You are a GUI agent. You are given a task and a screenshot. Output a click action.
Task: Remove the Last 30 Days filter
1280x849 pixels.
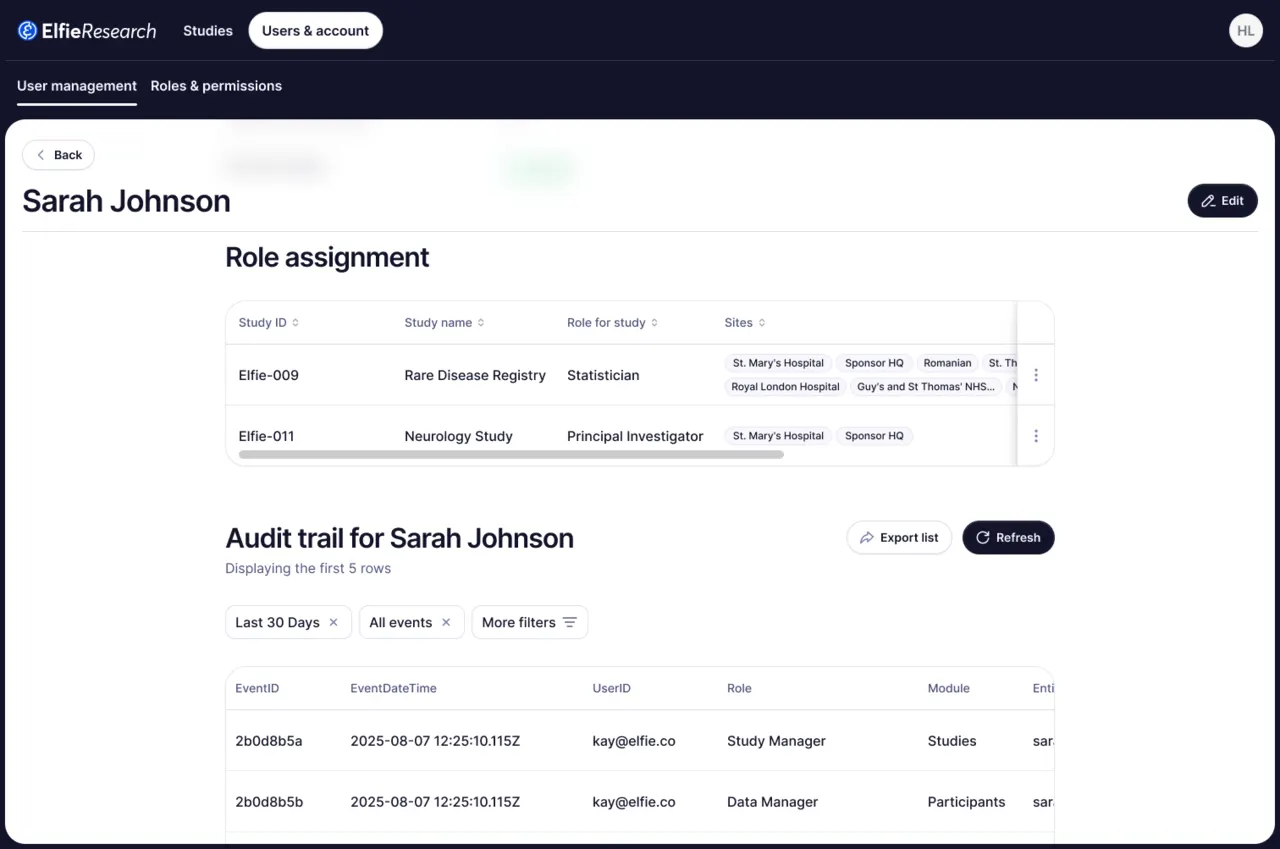334,622
